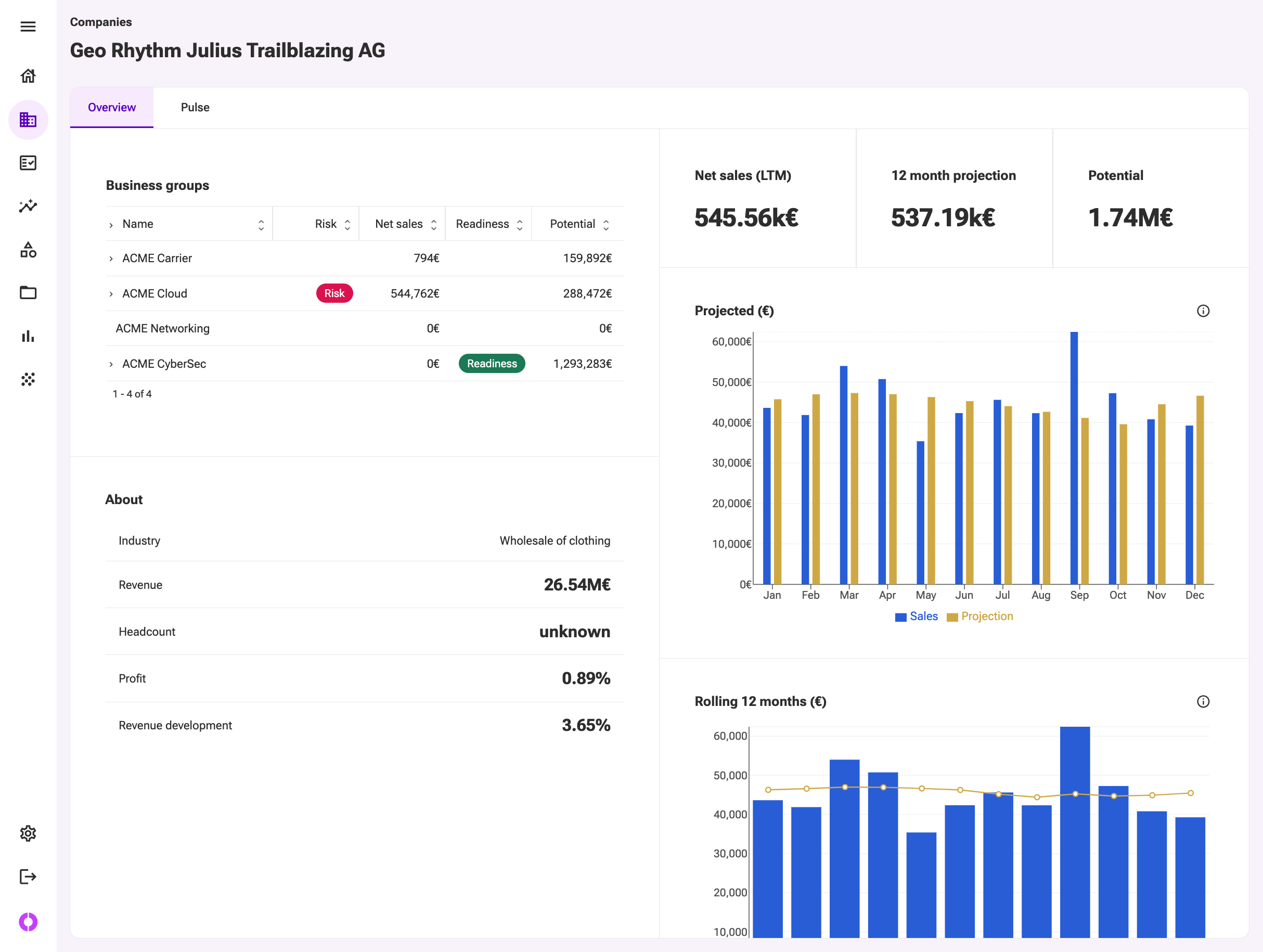Show info for Projected chart
This screenshot has width=1263, height=952.
coord(1203,311)
